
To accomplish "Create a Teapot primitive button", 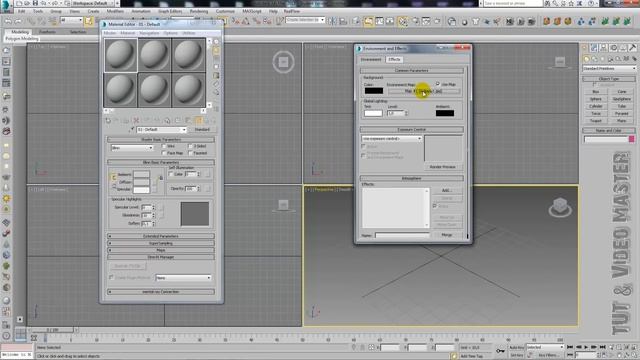I will 596,121.
